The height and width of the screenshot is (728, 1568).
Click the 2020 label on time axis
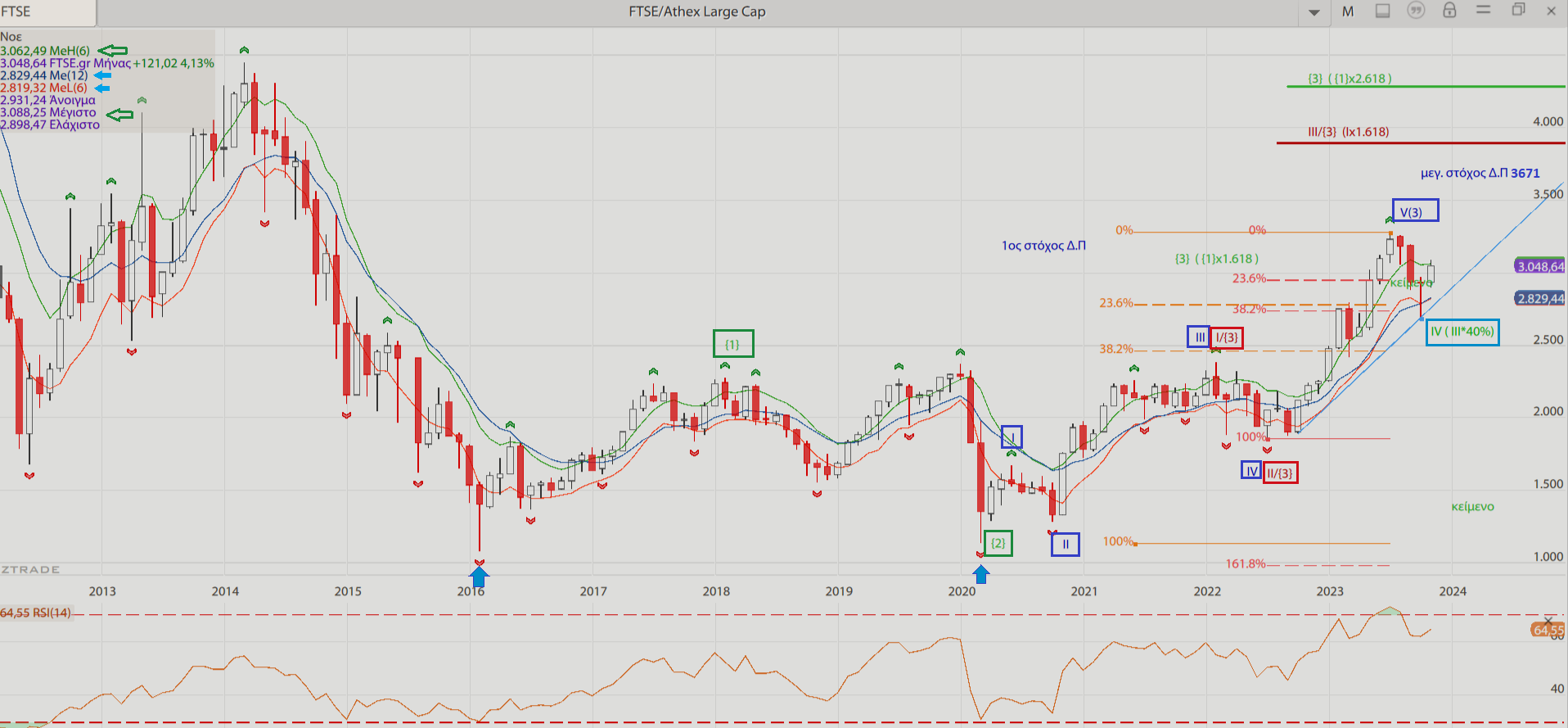point(962,591)
